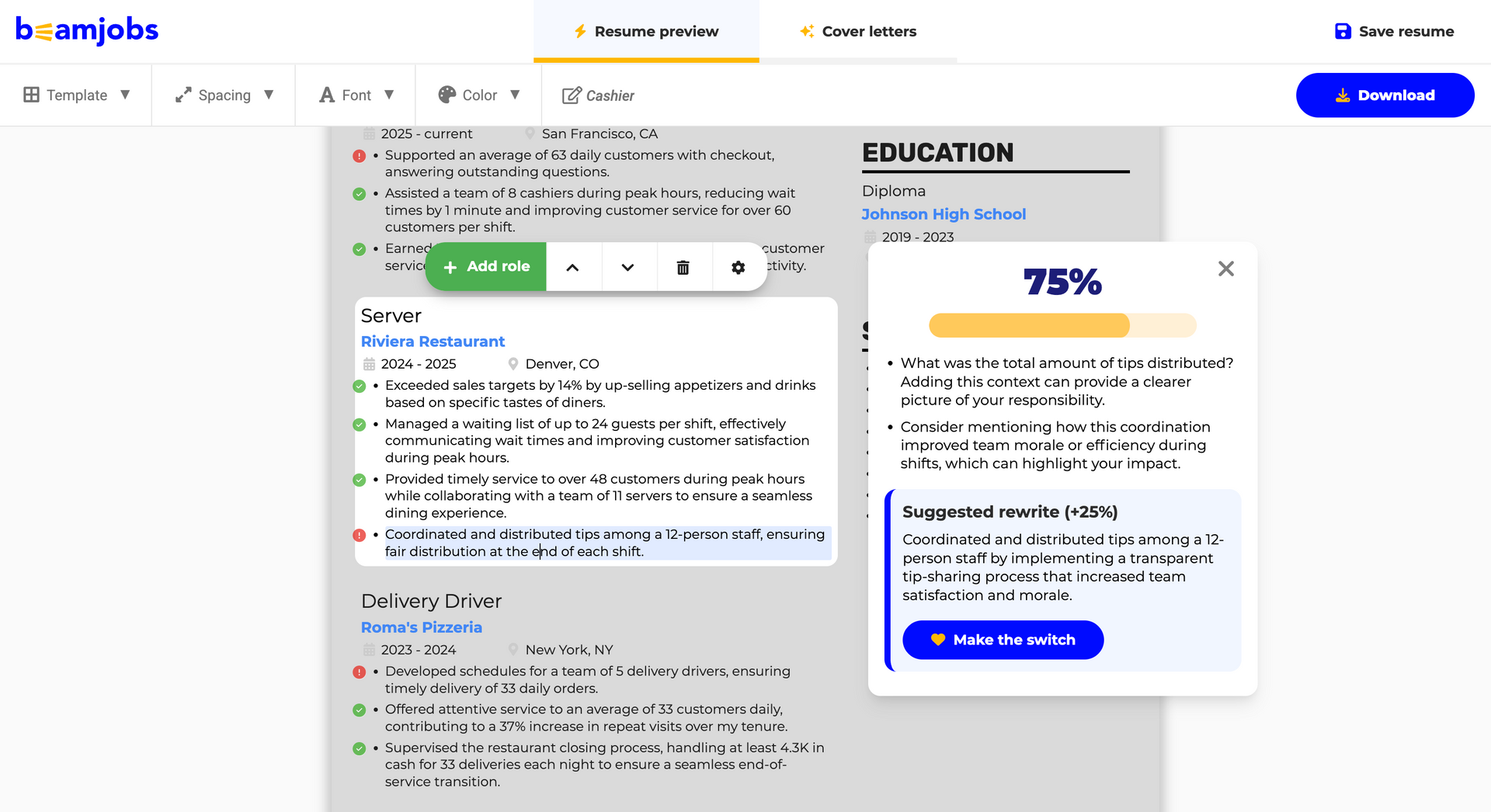Open the Template dropdown
The height and width of the screenshot is (812, 1491).
pyautogui.click(x=76, y=95)
